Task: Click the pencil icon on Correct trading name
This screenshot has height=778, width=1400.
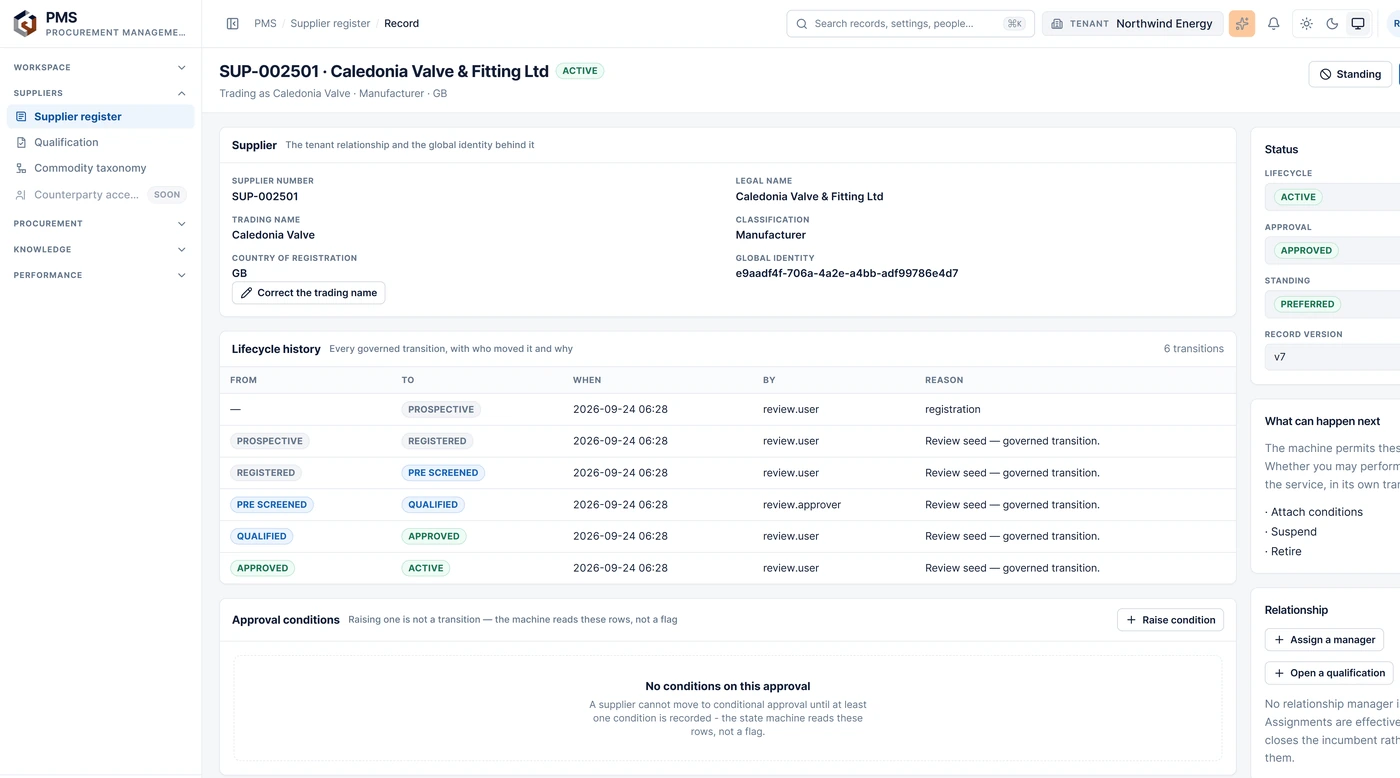Action: point(247,293)
